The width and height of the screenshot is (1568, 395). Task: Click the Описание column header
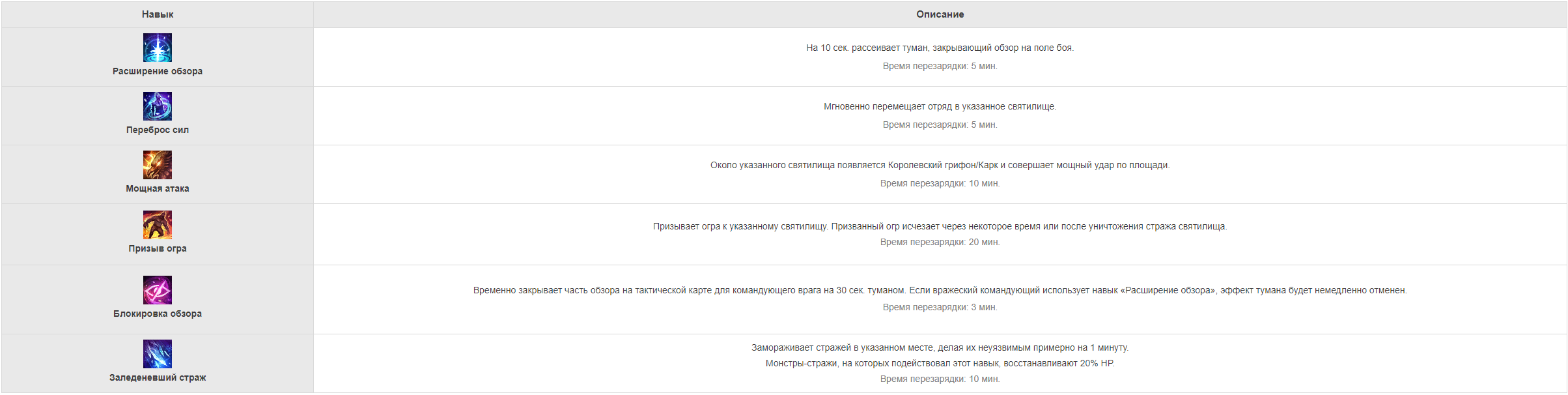[940, 14]
